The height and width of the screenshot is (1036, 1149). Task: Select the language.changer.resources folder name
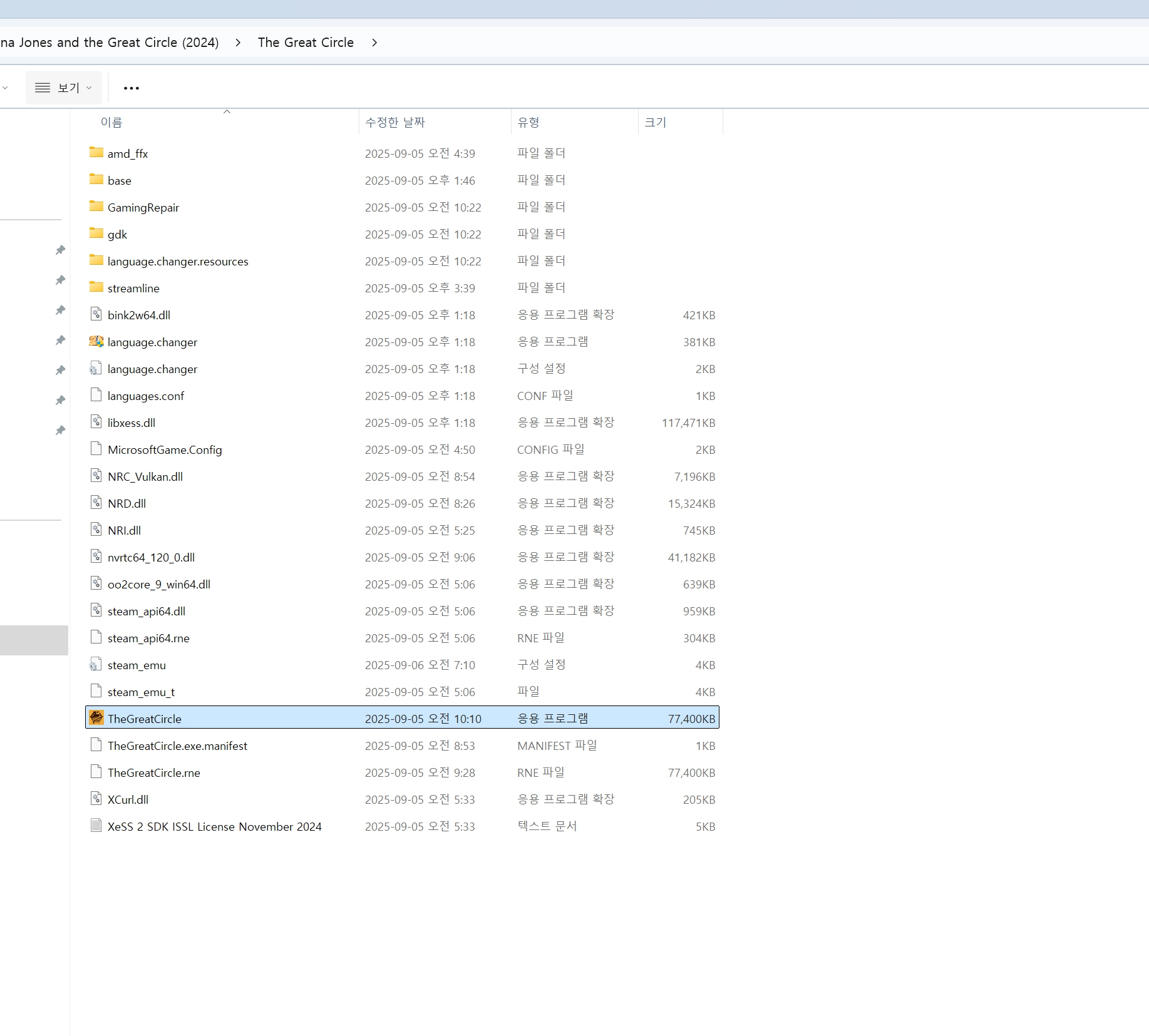click(178, 261)
